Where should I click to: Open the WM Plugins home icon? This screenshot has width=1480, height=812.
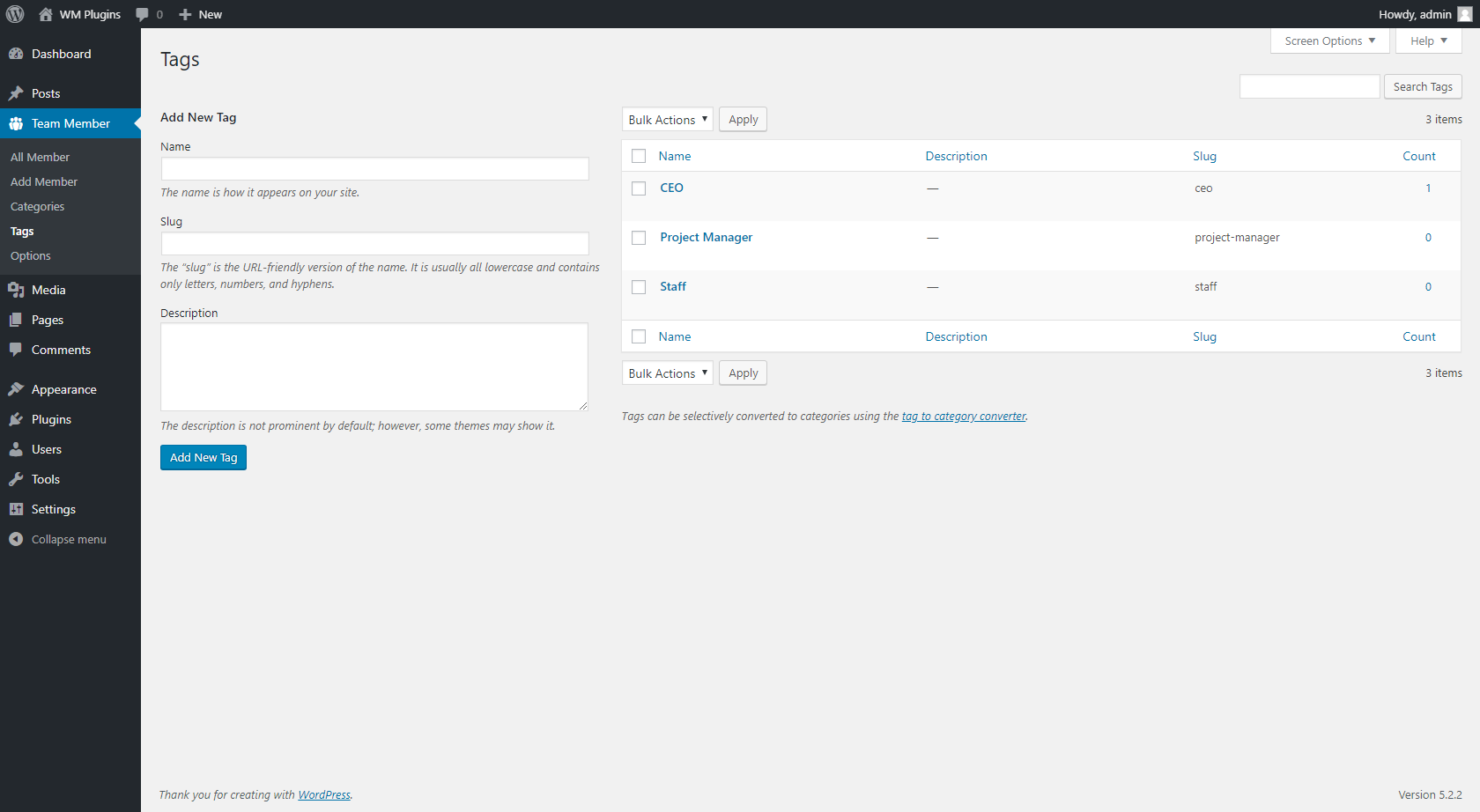click(x=46, y=14)
